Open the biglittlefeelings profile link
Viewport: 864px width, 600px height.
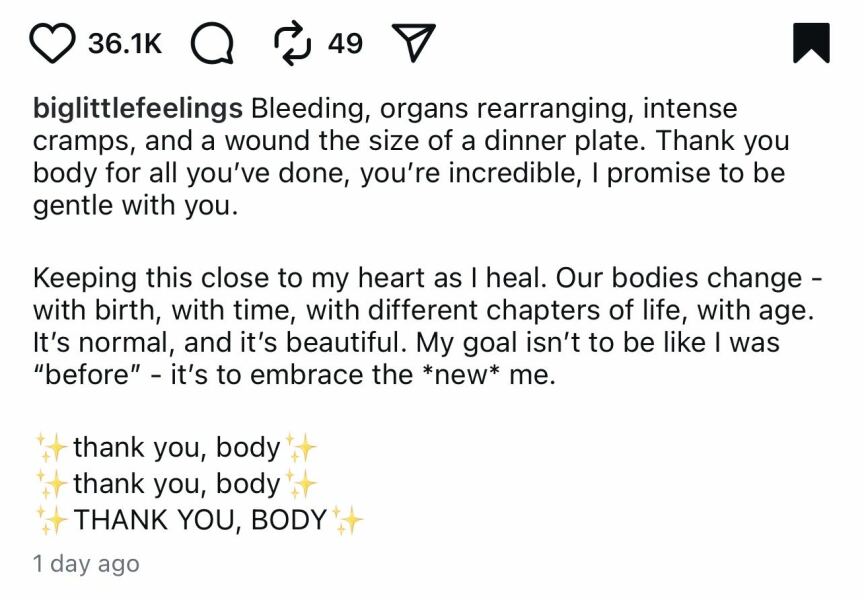pos(138,108)
